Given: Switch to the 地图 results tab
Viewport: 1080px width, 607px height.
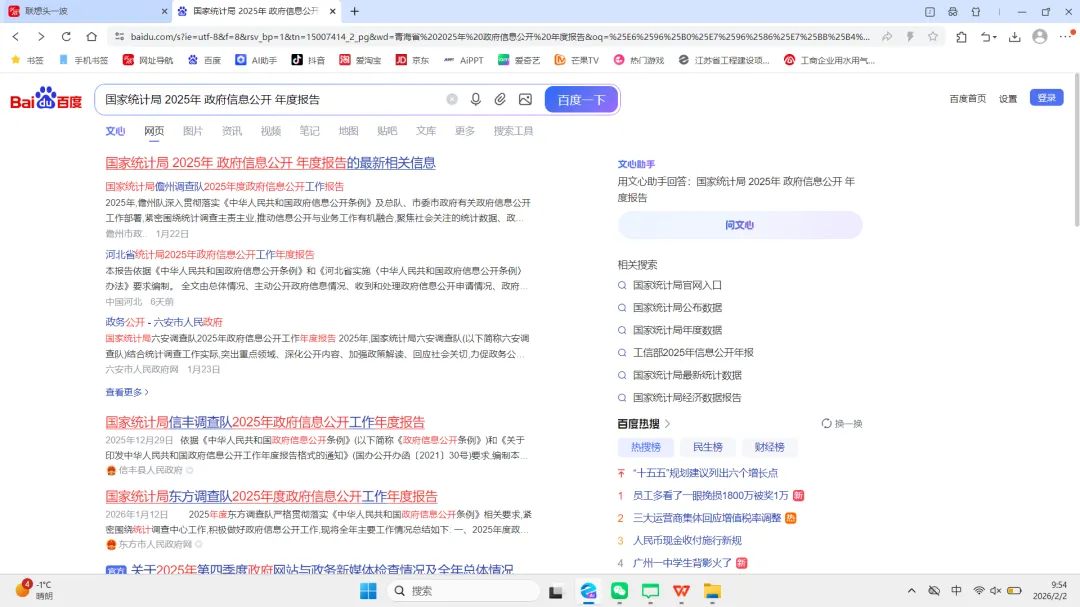Looking at the screenshot, I should (349, 131).
